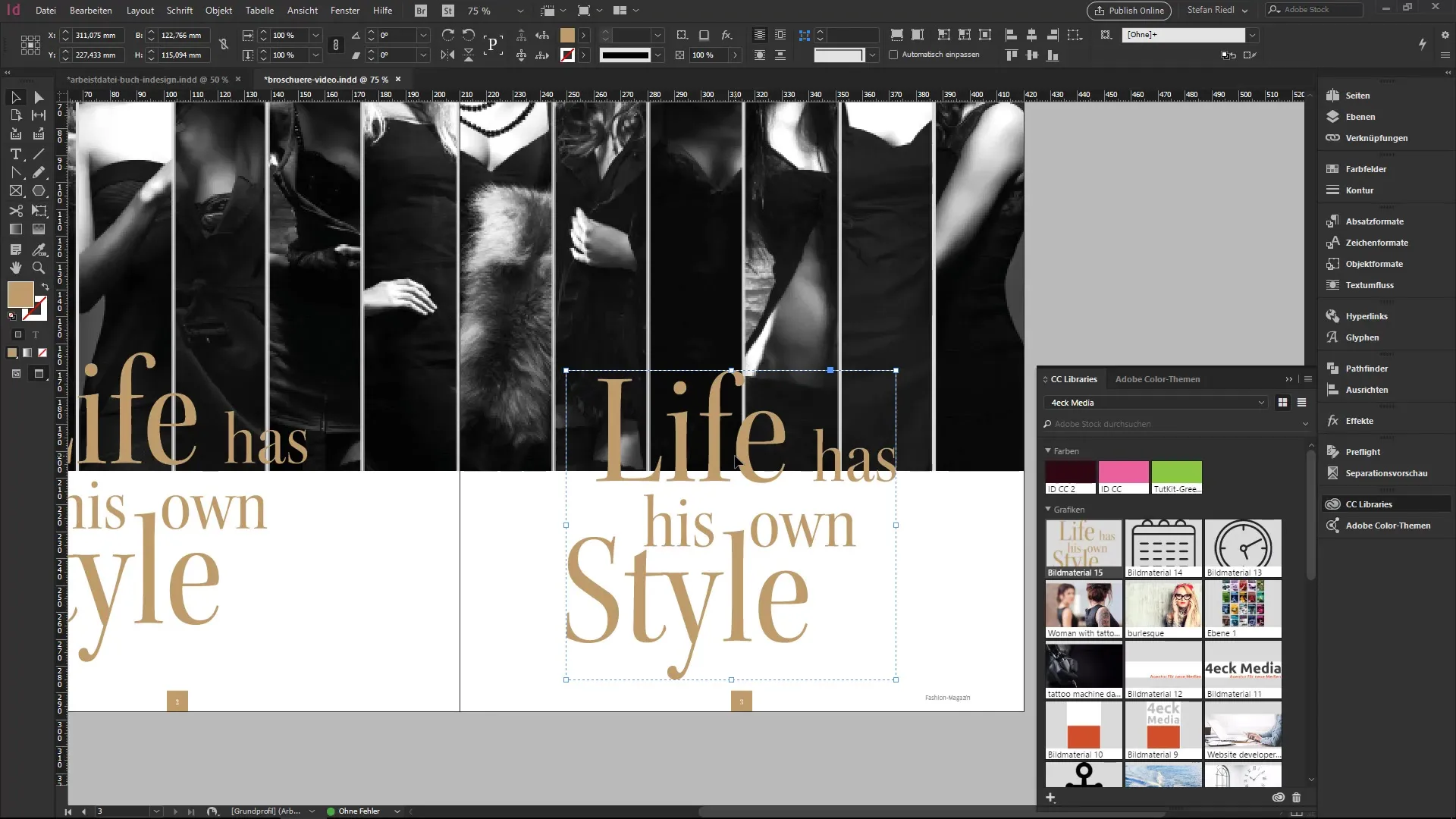Select the TutKit-Green swatch
Screen dimensions: 1456x819
(x=1176, y=478)
